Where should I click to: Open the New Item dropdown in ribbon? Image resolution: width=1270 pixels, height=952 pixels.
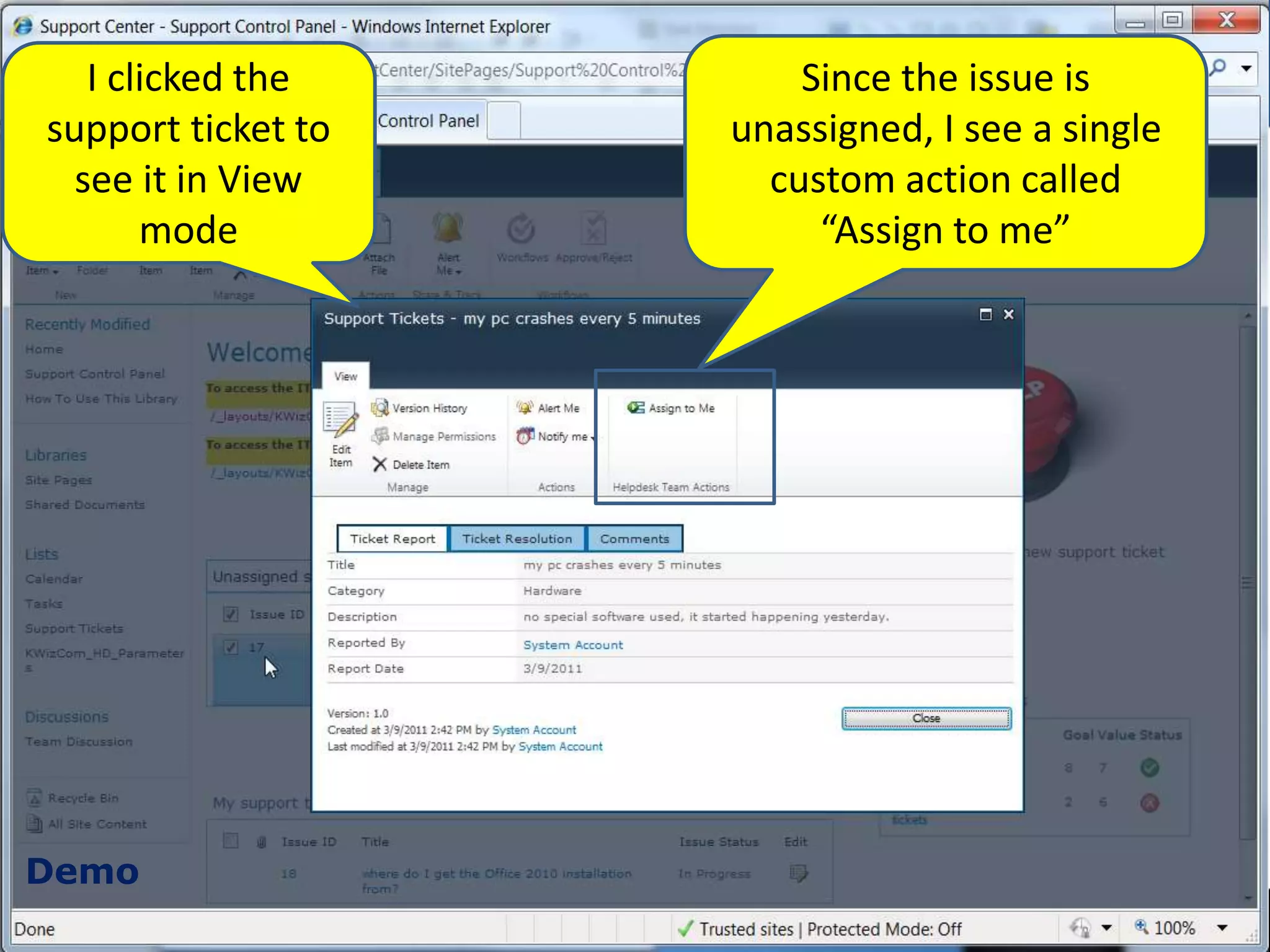(x=42, y=271)
